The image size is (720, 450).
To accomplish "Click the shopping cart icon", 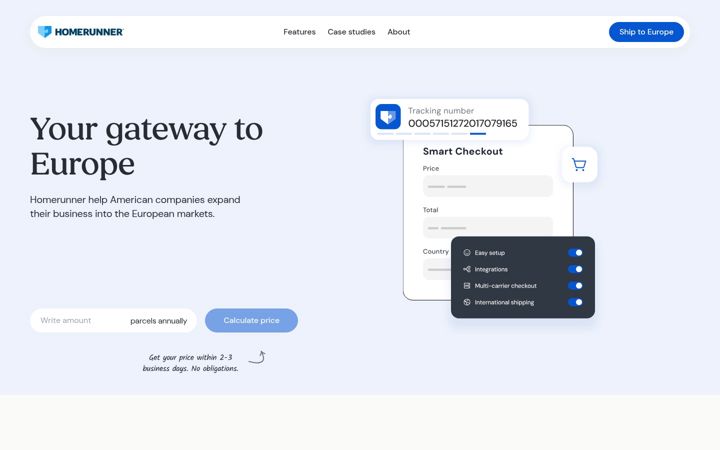I will (579, 164).
